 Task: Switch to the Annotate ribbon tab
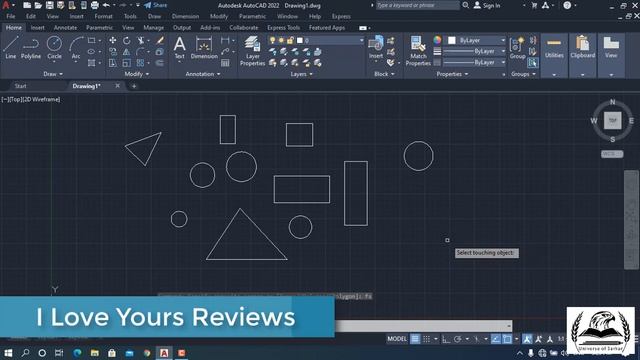[x=65, y=28]
